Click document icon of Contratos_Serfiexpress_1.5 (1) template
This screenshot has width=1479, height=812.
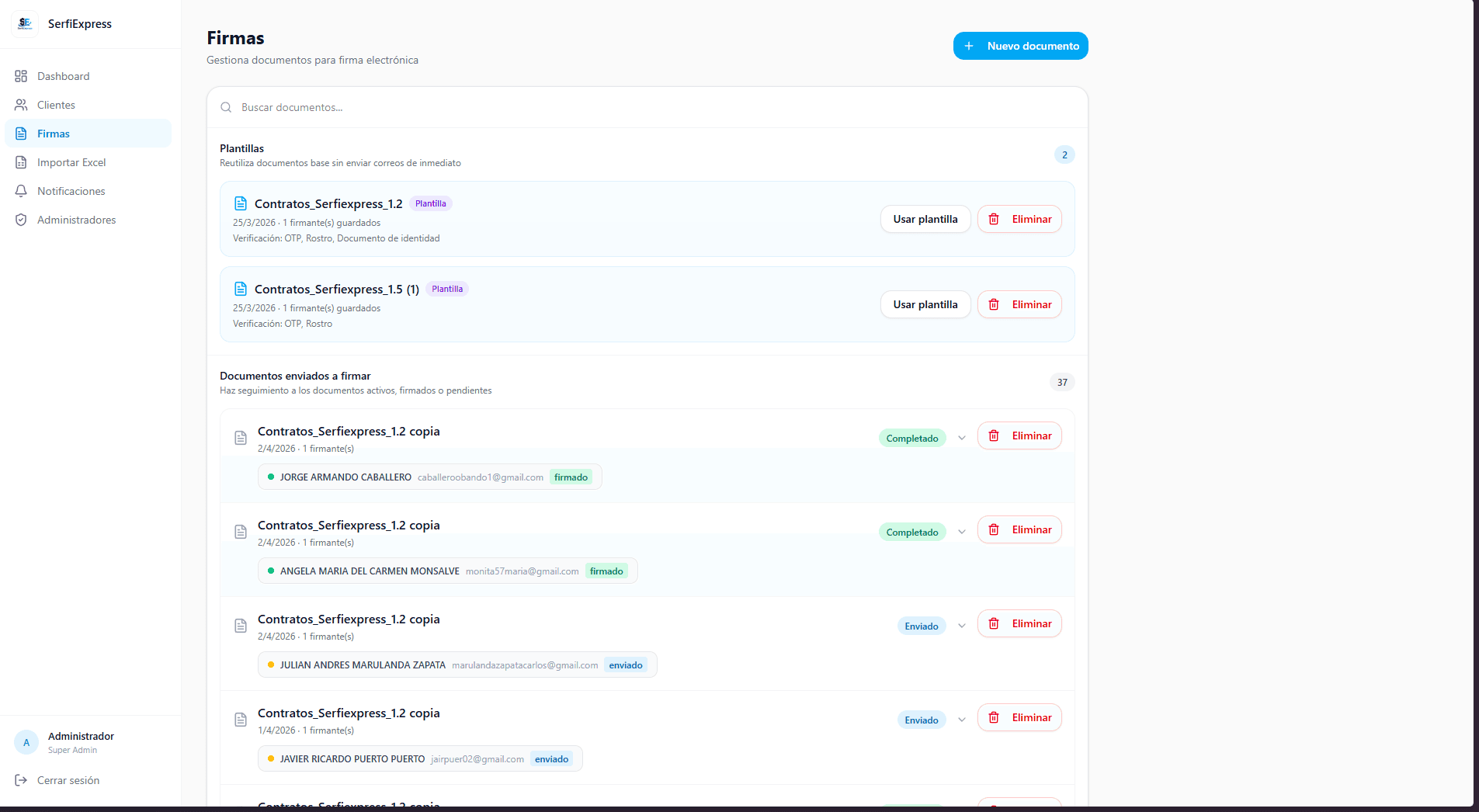(241, 289)
